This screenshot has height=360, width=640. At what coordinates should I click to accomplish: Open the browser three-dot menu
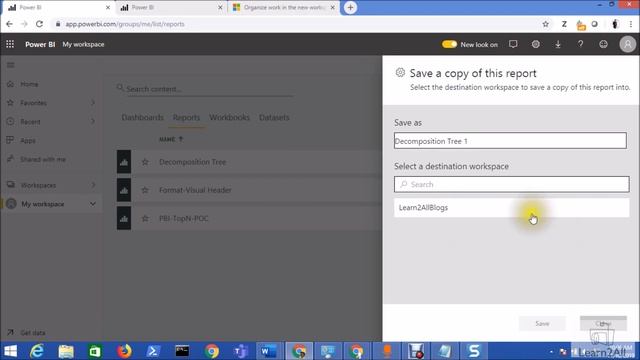point(631,24)
